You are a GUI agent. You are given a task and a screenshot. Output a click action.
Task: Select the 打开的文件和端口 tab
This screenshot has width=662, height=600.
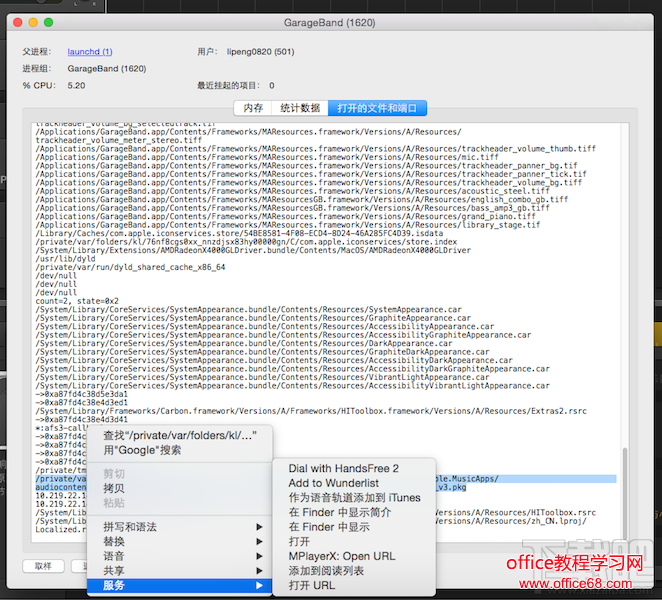pos(377,108)
